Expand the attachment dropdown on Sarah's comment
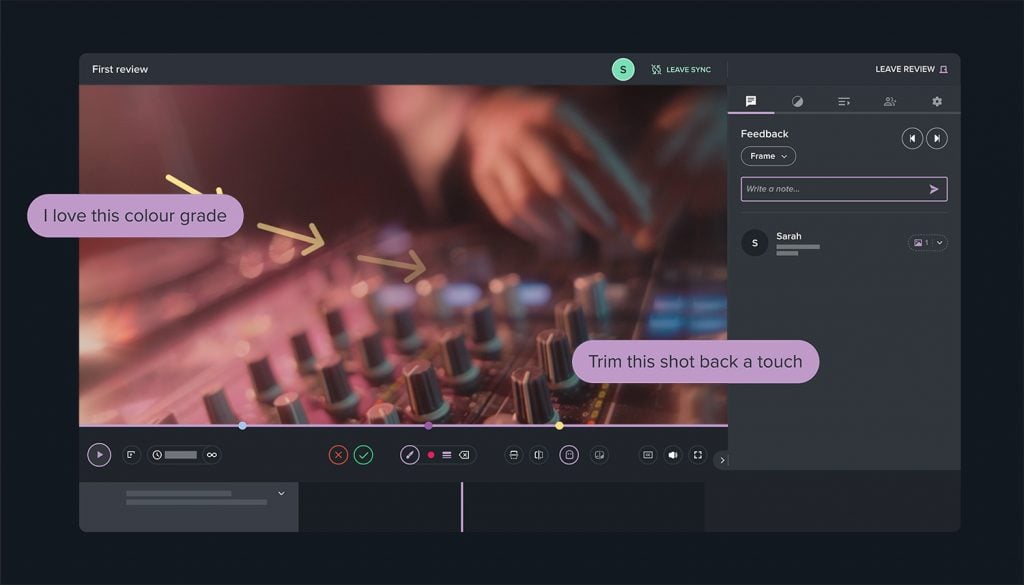The height and width of the screenshot is (585, 1024). point(938,242)
